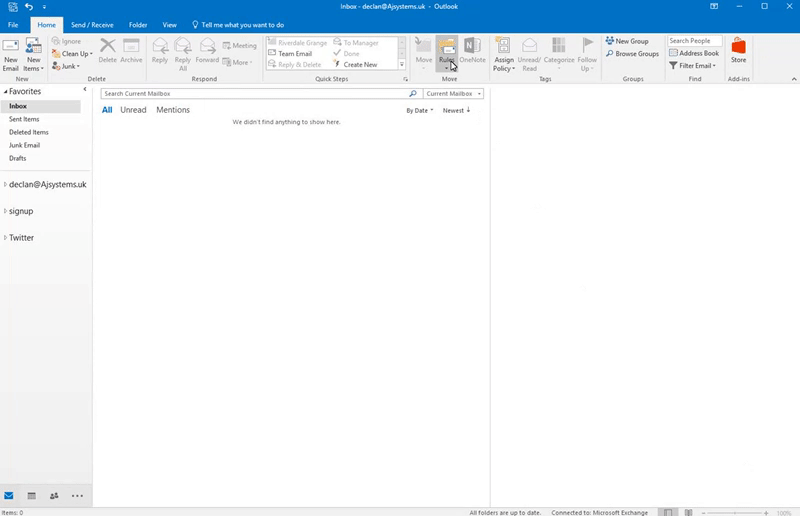Expand the Twitter folder group

5,237
